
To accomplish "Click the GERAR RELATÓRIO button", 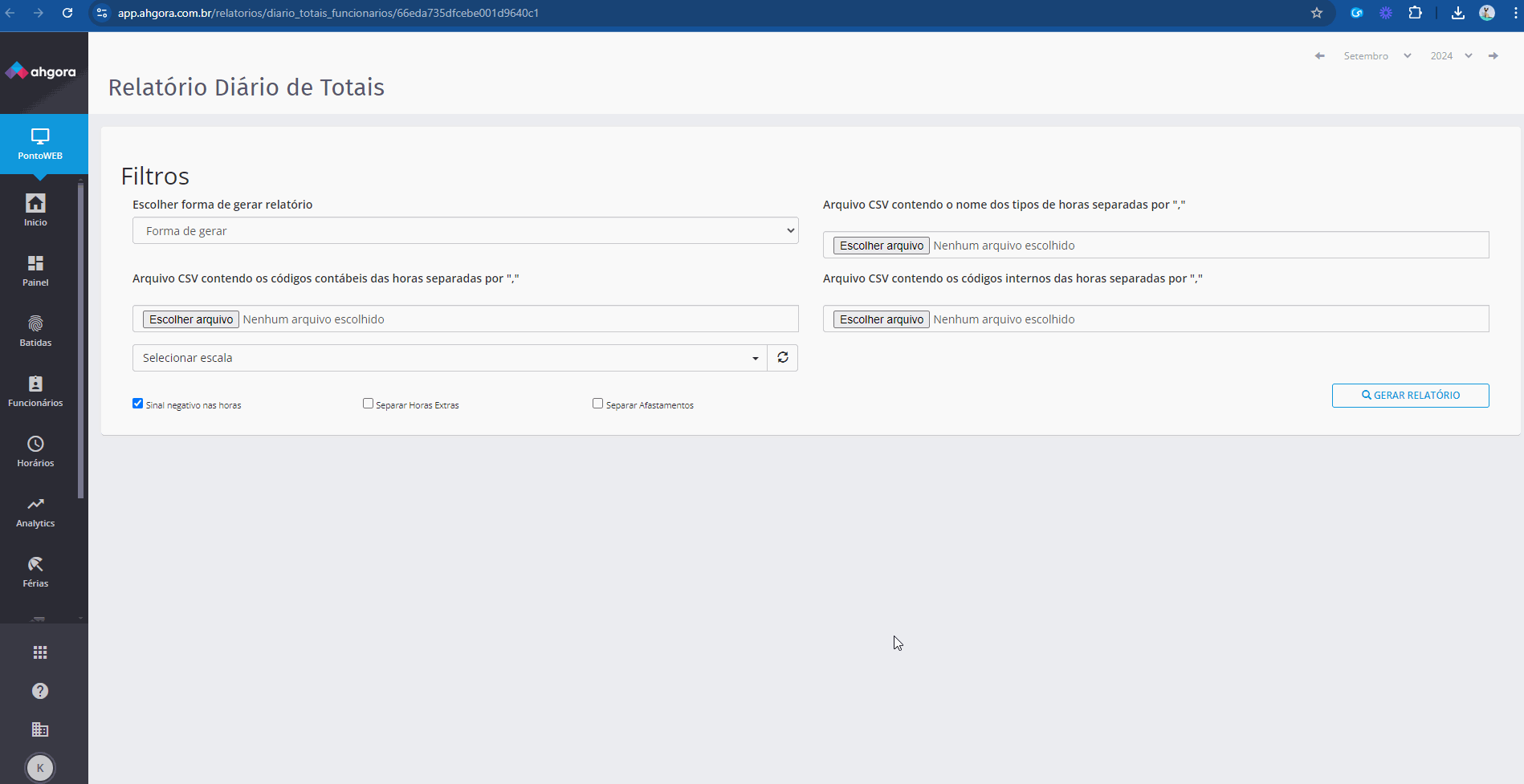I will [1410, 396].
